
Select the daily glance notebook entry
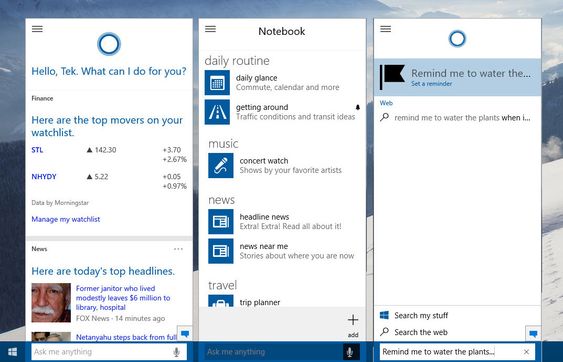click(x=282, y=83)
